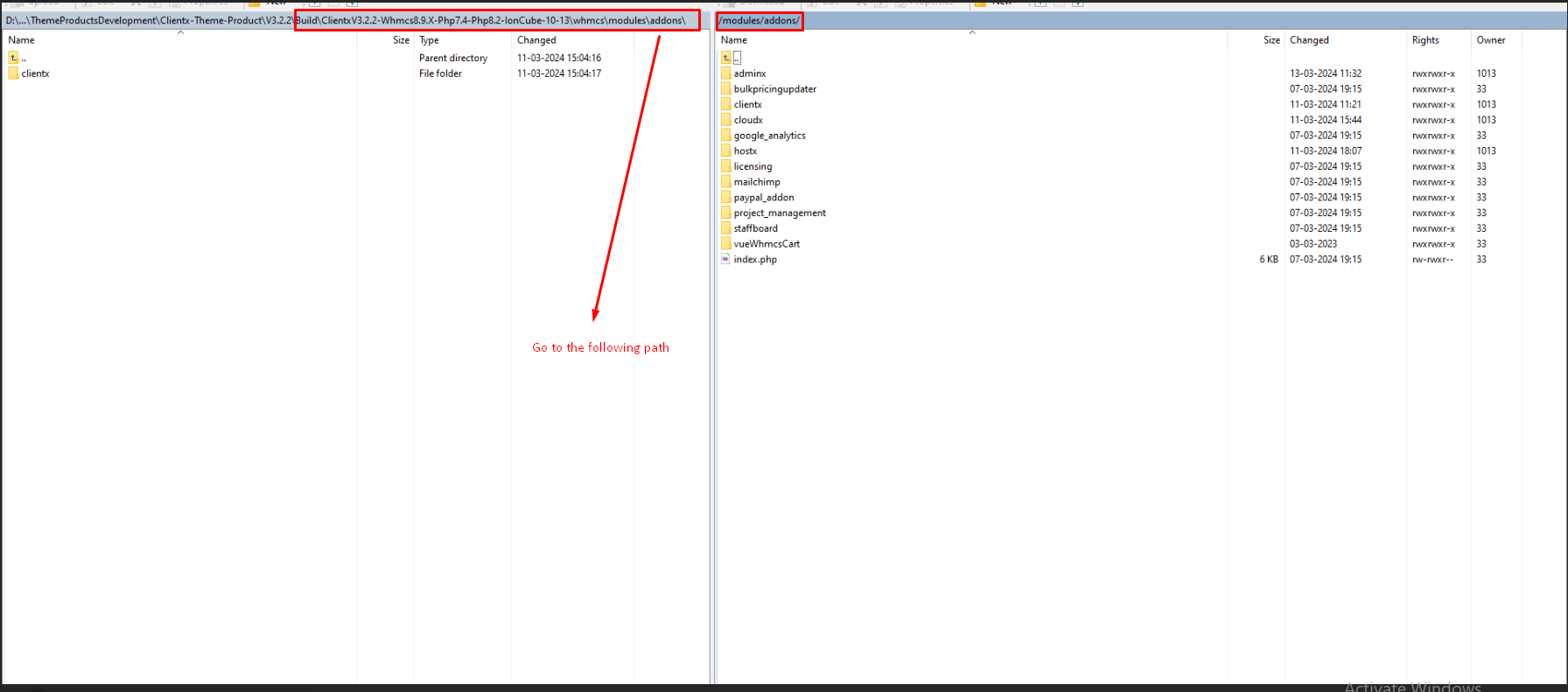Click the remote Changed column header
1568x692 pixels.
1309,40
